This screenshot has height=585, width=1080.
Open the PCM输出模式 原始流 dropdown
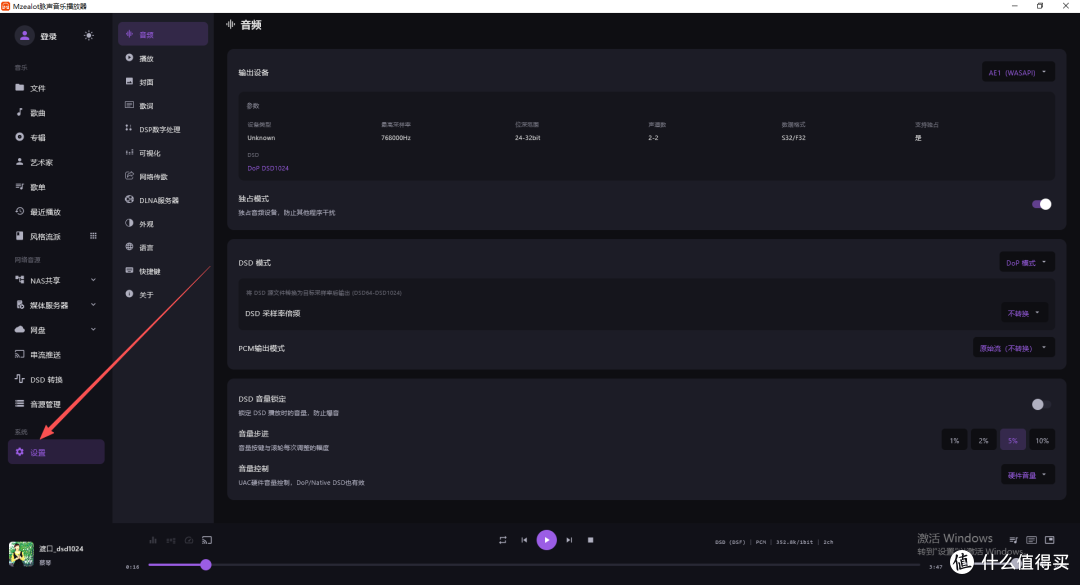click(1014, 348)
